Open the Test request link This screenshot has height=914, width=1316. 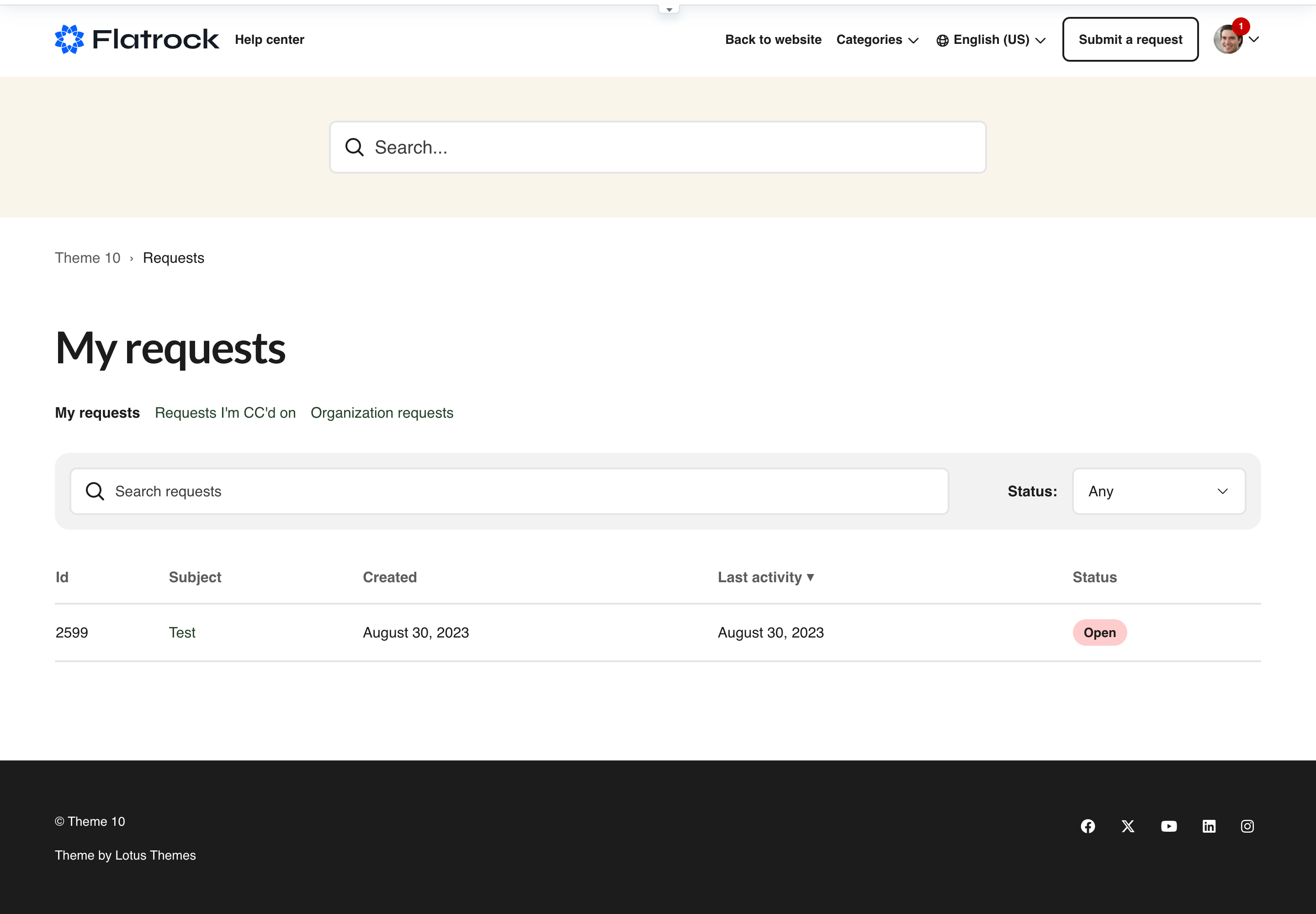pyautogui.click(x=182, y=633)
